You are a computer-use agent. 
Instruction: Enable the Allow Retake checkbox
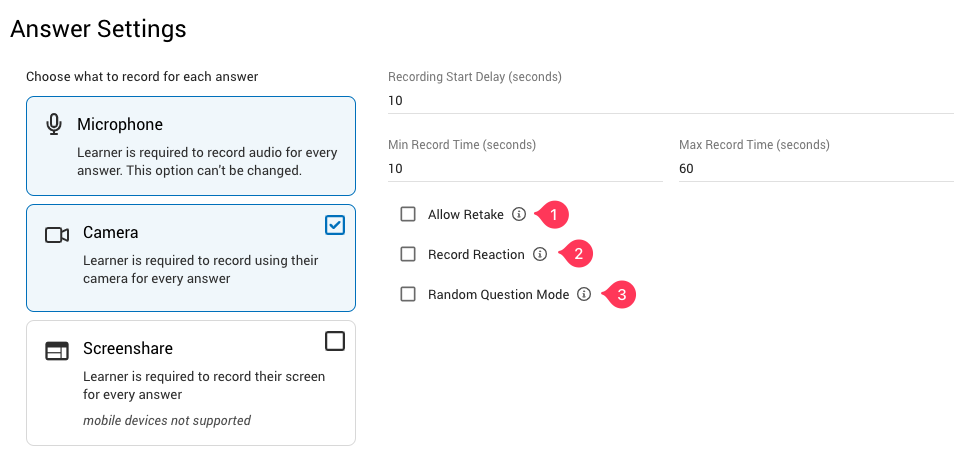point(408,214)
